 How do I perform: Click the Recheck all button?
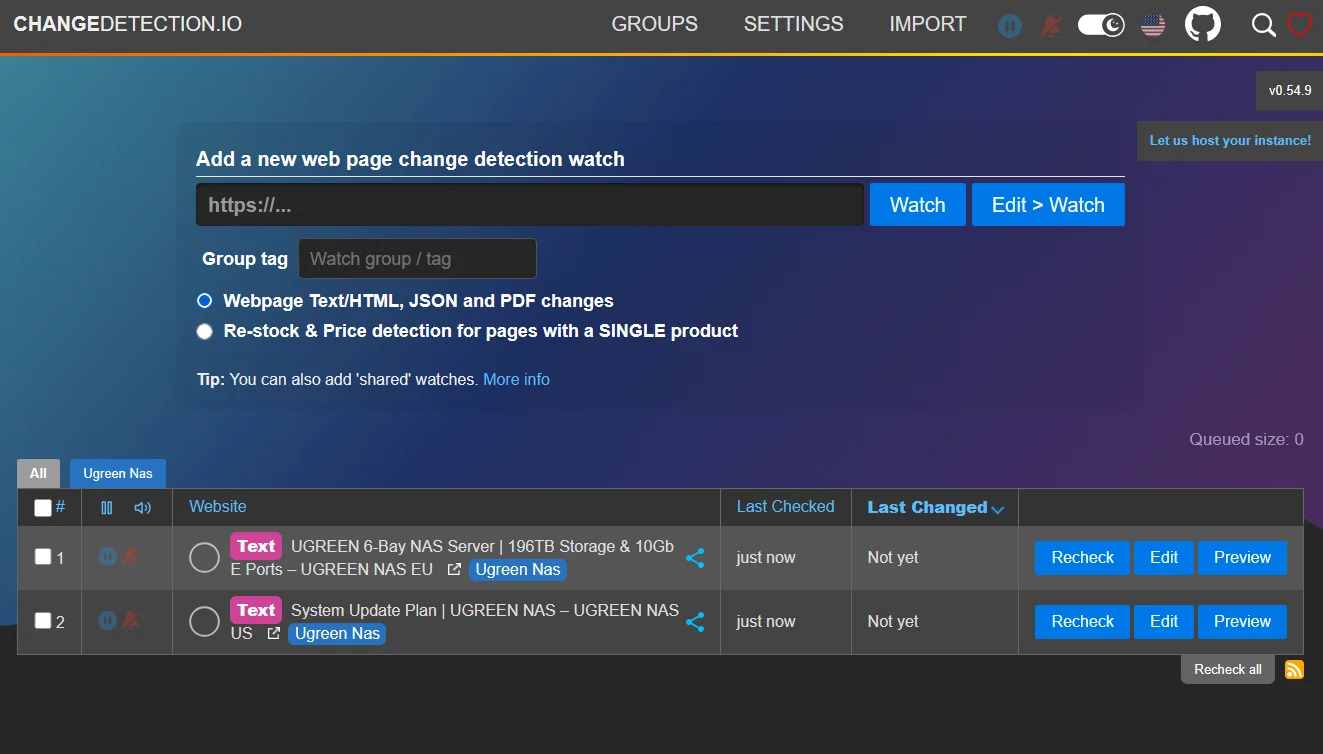1228,670
